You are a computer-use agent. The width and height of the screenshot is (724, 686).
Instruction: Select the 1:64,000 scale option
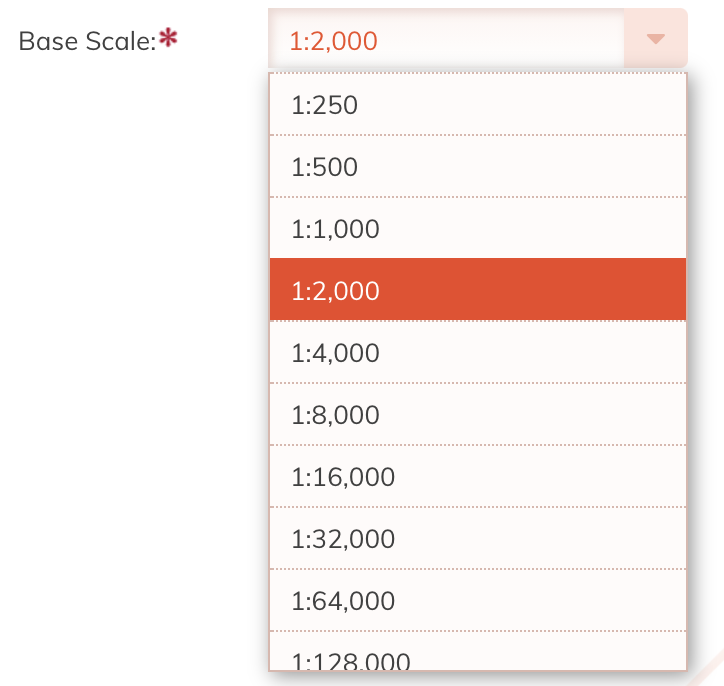pos(477,600)
